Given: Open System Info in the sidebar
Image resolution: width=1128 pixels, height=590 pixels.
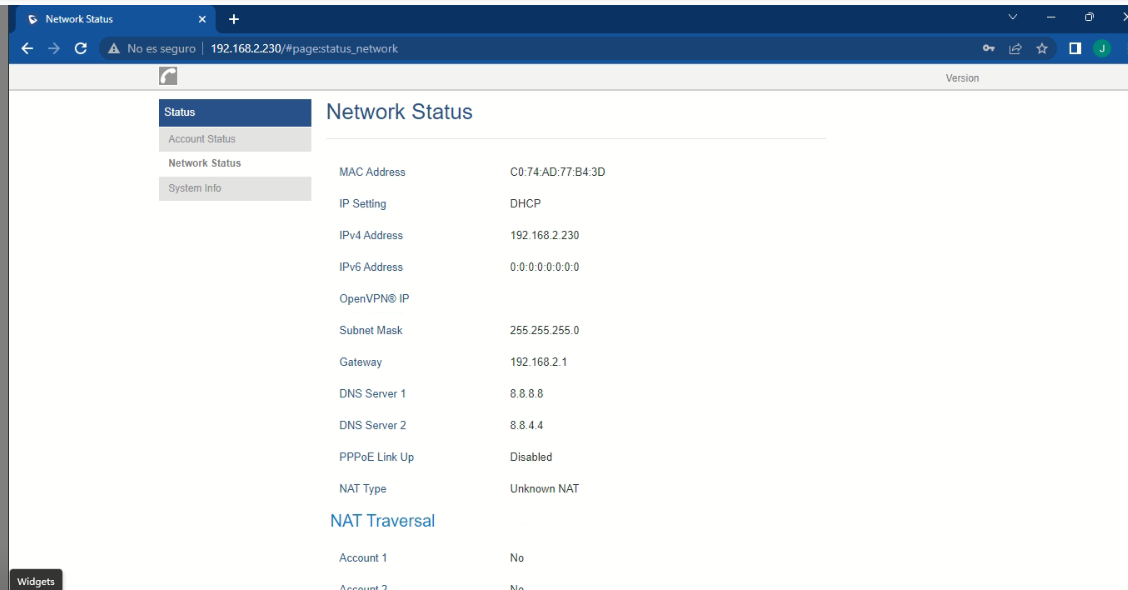Looking at the screenshot, I should click(195, 188).
